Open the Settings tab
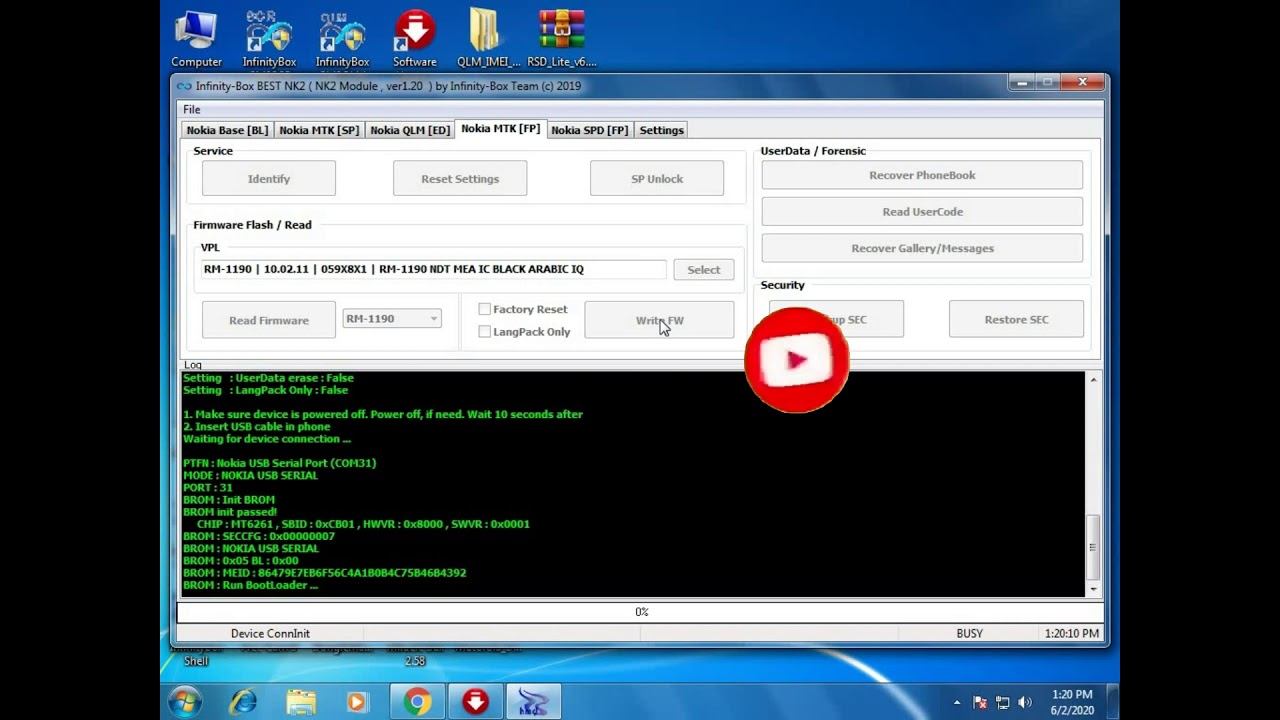This screenshot has width=1280, height=720. 661,130
